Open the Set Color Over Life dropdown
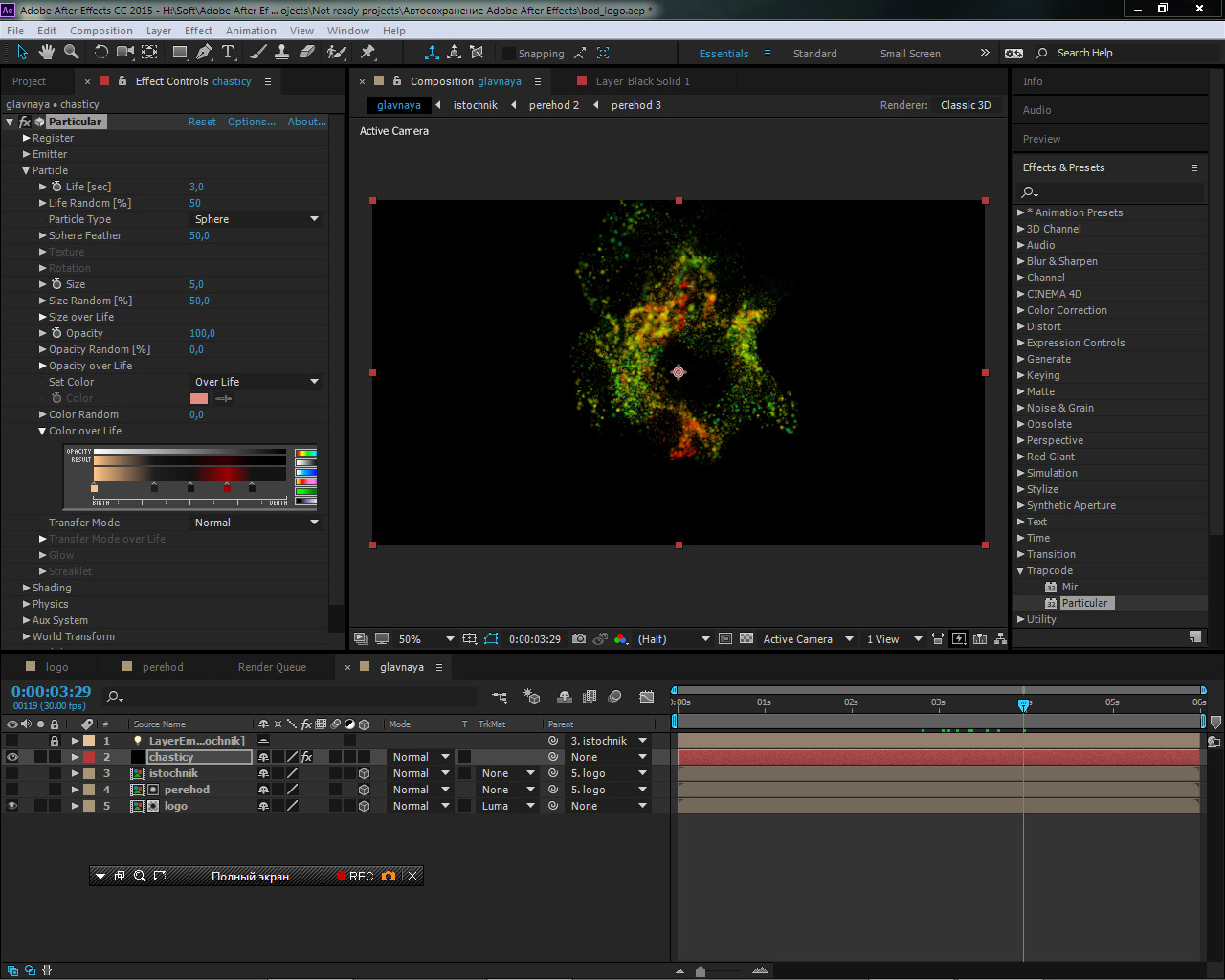The image size is (1225, 980). pos(256,382)
